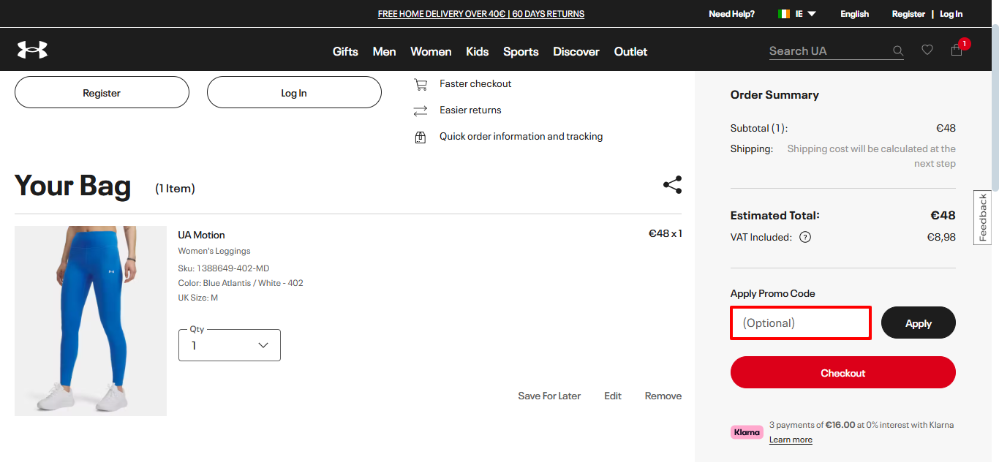Click Register in the top bar

click(x=909, y=13)
